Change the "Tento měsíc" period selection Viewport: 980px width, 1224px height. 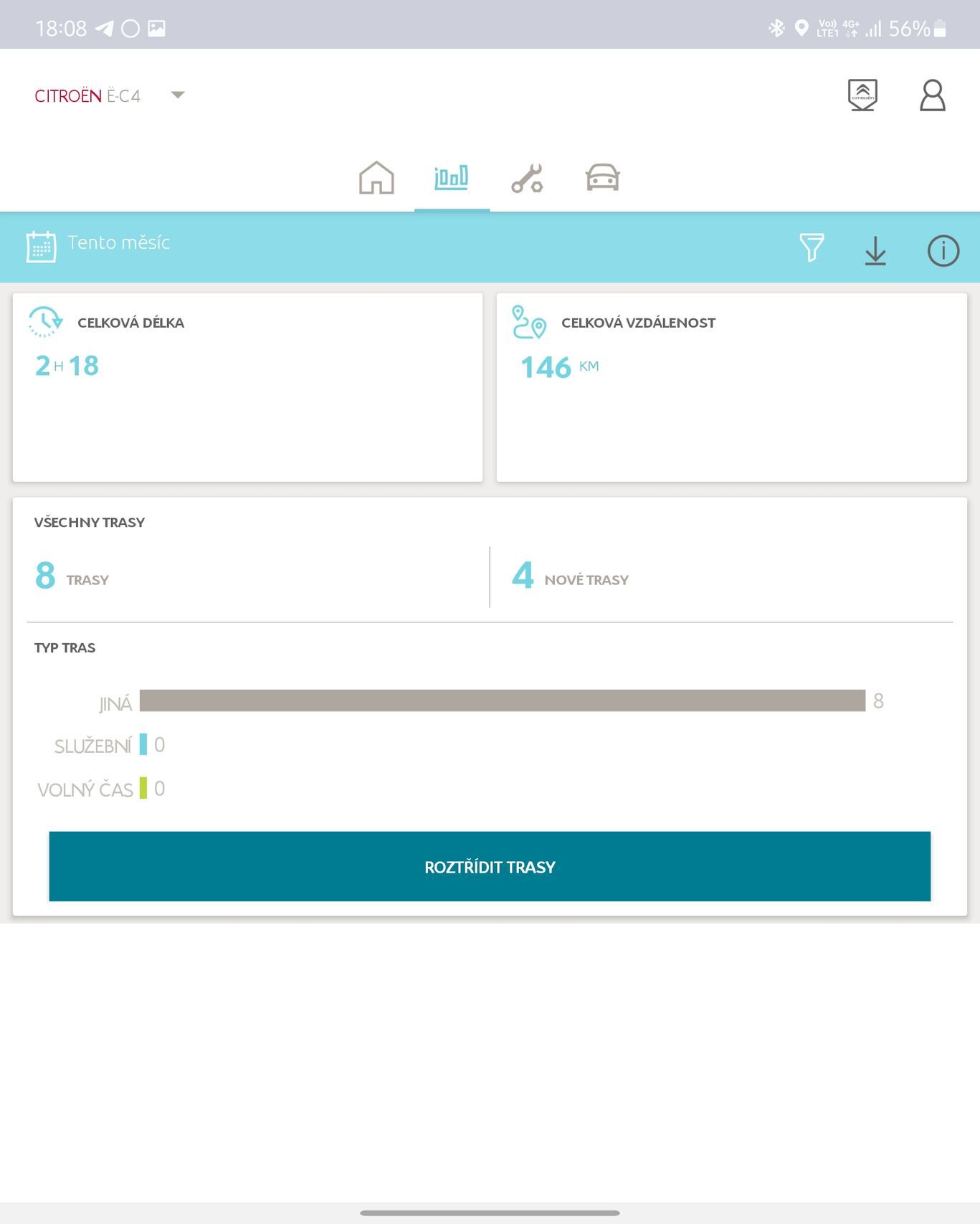tap(118, 243)
